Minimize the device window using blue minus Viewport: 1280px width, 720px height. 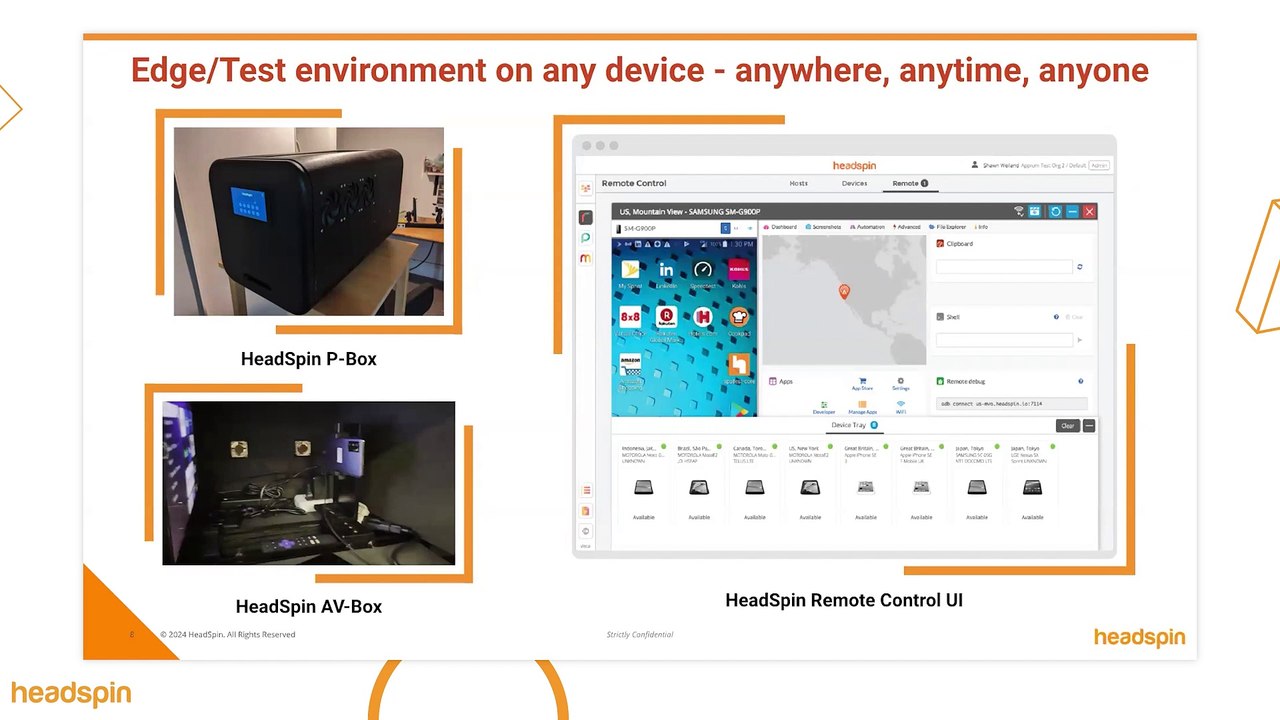tap(1072, 212)
